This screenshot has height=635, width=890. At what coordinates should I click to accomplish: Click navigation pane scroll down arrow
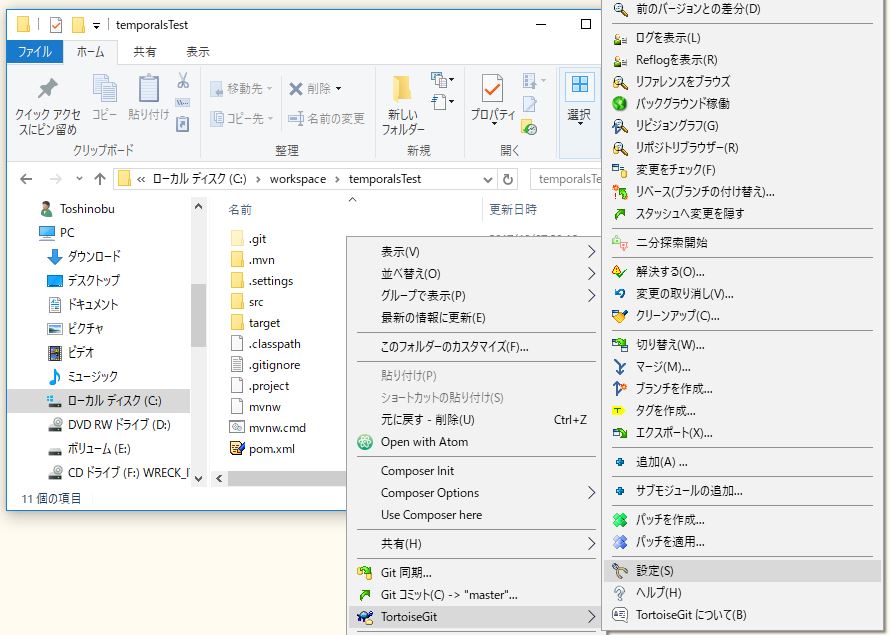[198, 478]
